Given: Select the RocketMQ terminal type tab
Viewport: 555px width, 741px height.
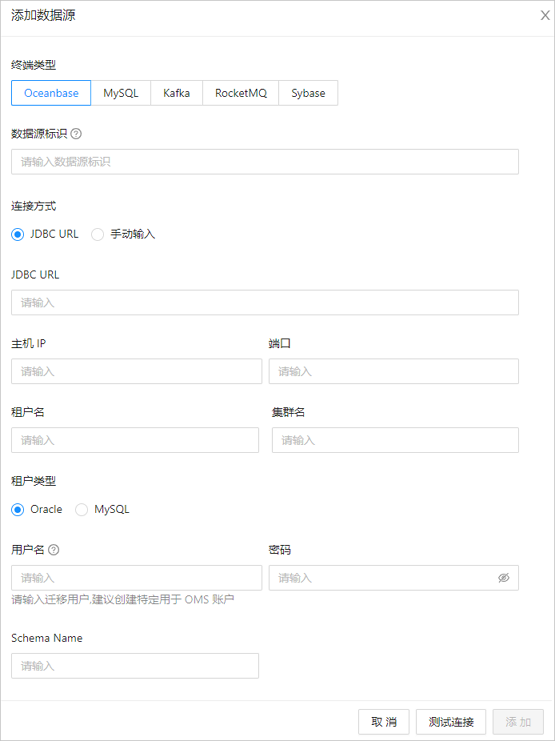Looking at the screenshot, I should pyautogui.click(x=241, y=93).
